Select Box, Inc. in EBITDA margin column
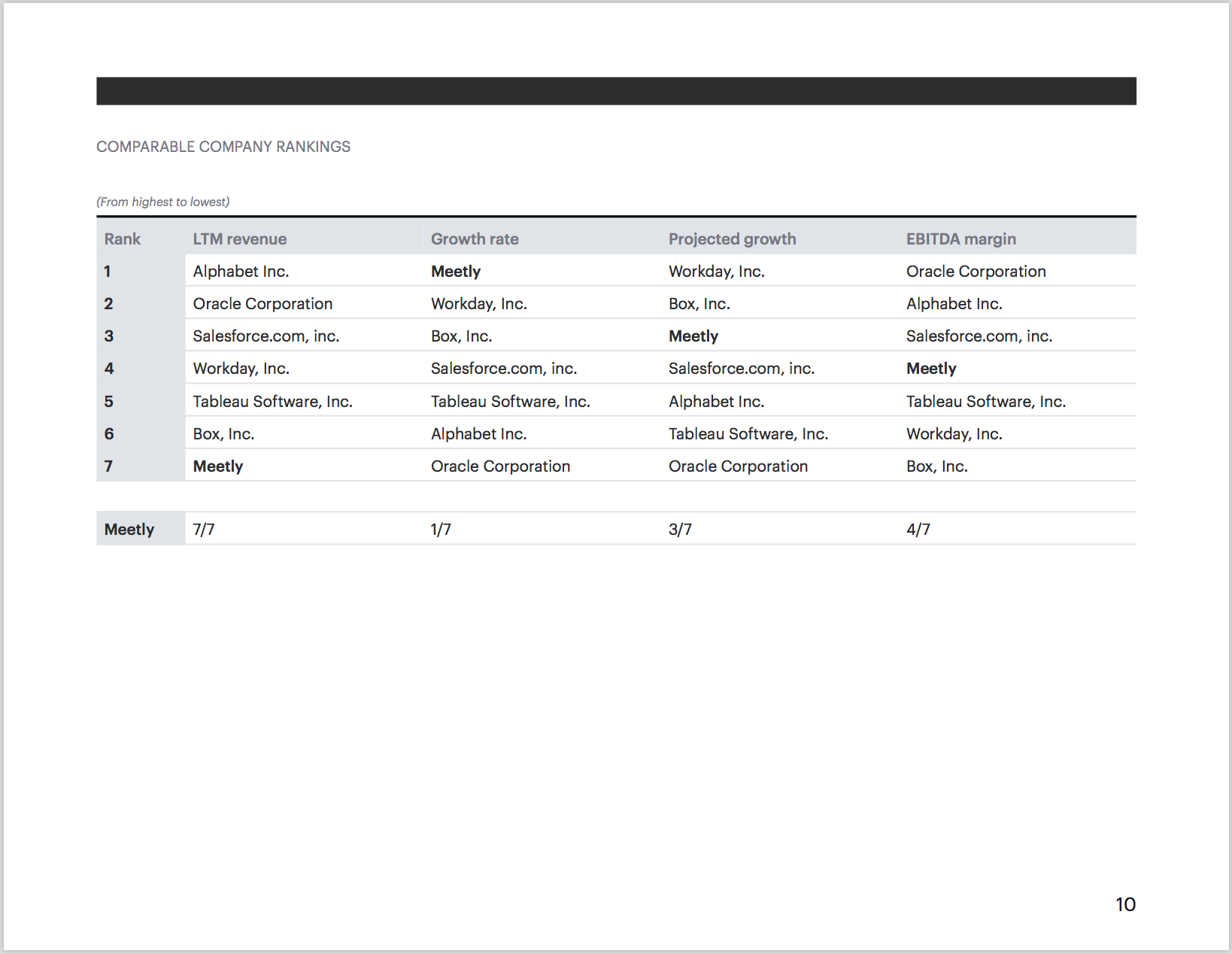 937,466
